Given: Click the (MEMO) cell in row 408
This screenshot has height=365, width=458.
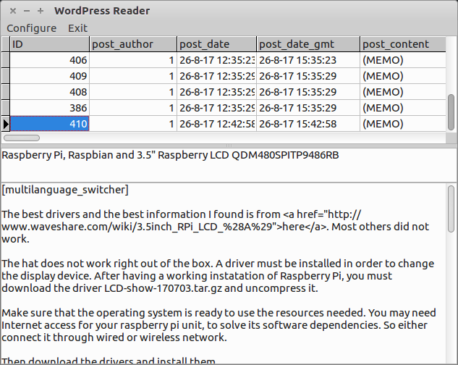Looking at the screenshot, I should point(403,92).
